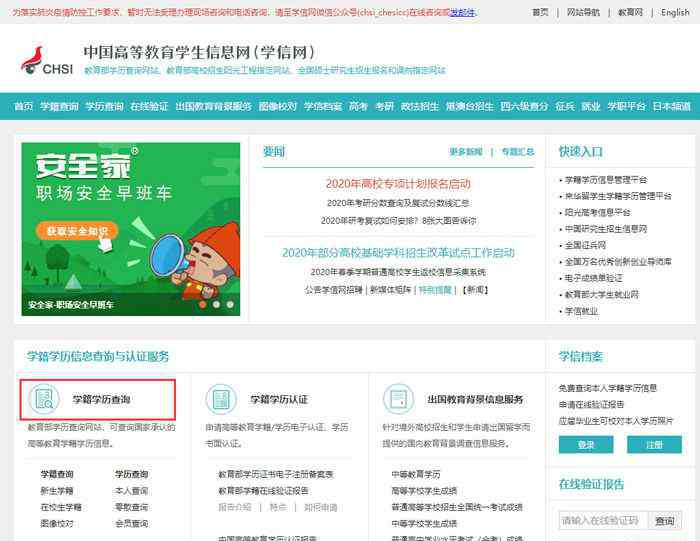
Task: Open 会员查询 link
Action: coord(131,523)
